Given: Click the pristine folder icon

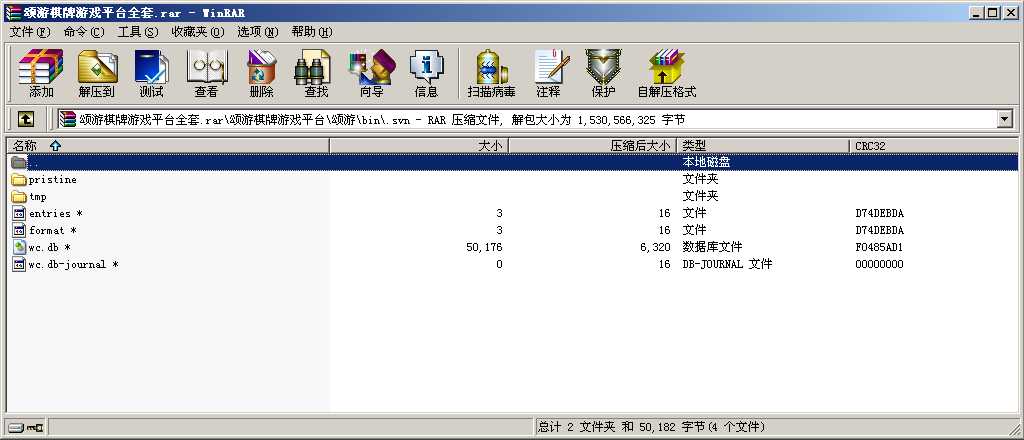Looking at the screenshot, I should pos(19,180).
